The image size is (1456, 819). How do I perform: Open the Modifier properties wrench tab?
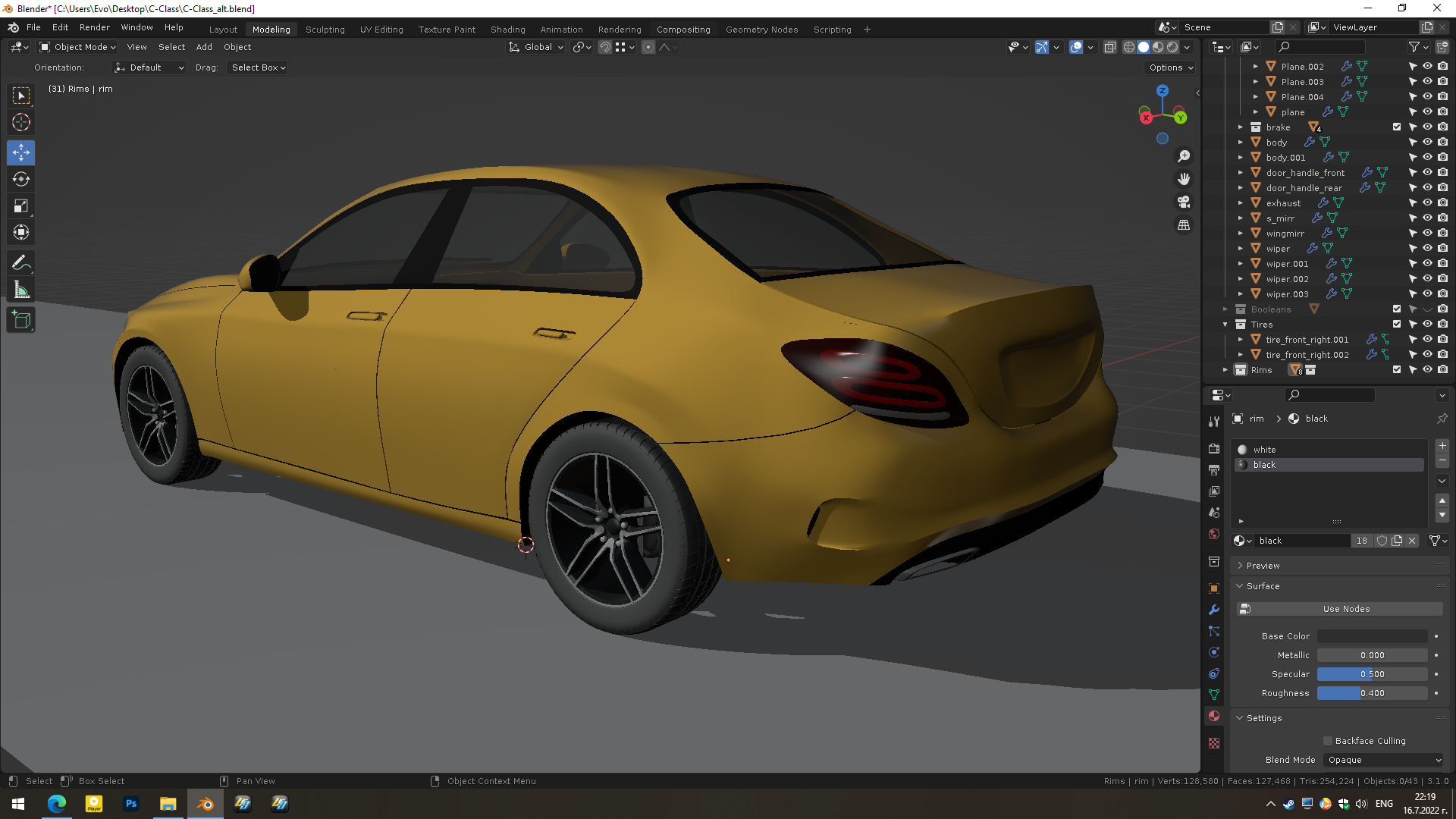1214,610
